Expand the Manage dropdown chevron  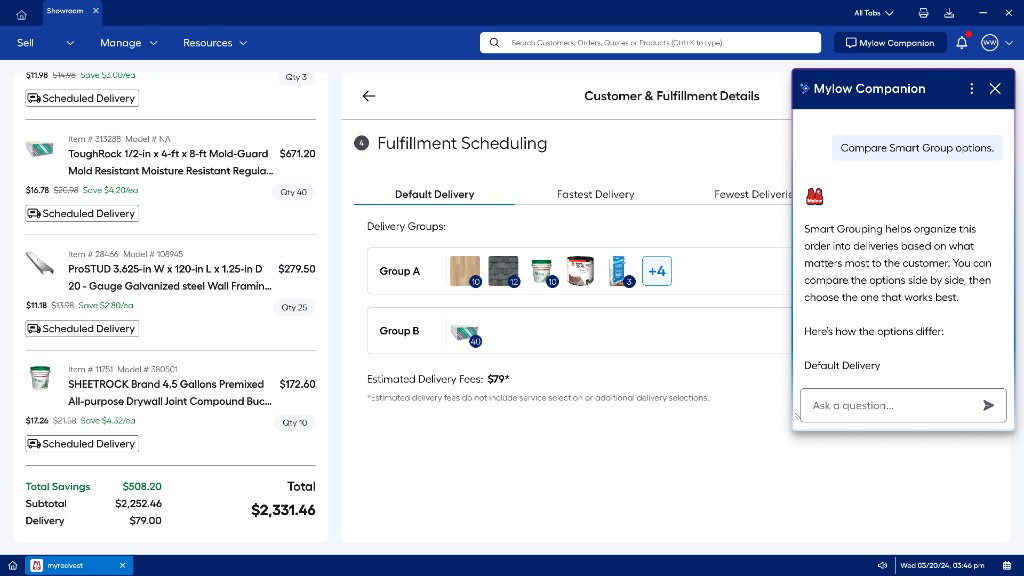click(153, 43)
